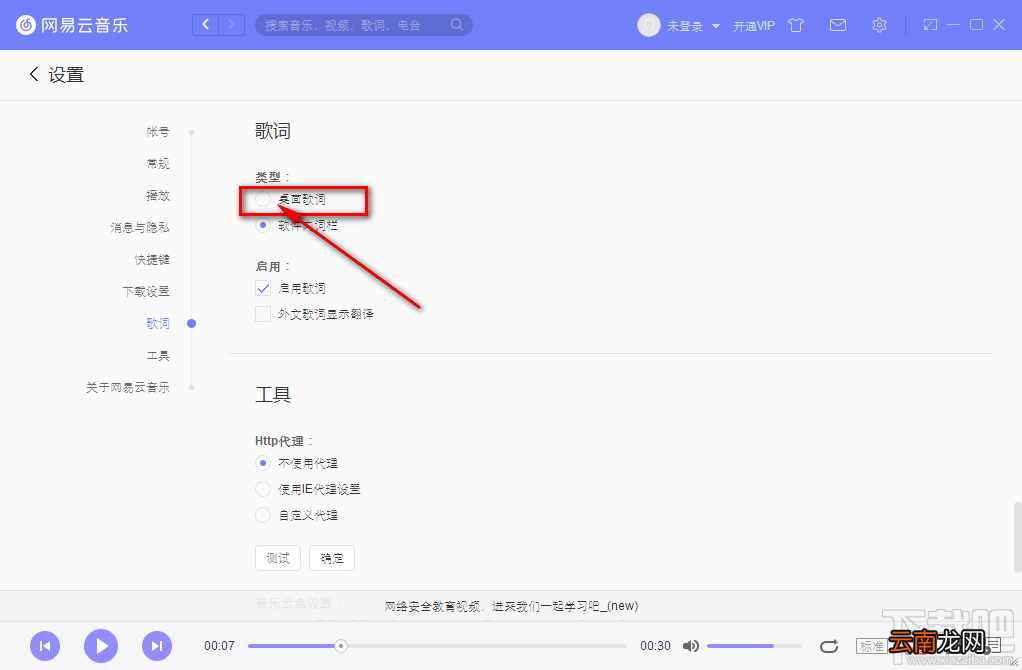Choose 使用IE代理设置 radio button
Image resolution: width=1022 pixels, height=670 pixels.
tap(263, 489)
